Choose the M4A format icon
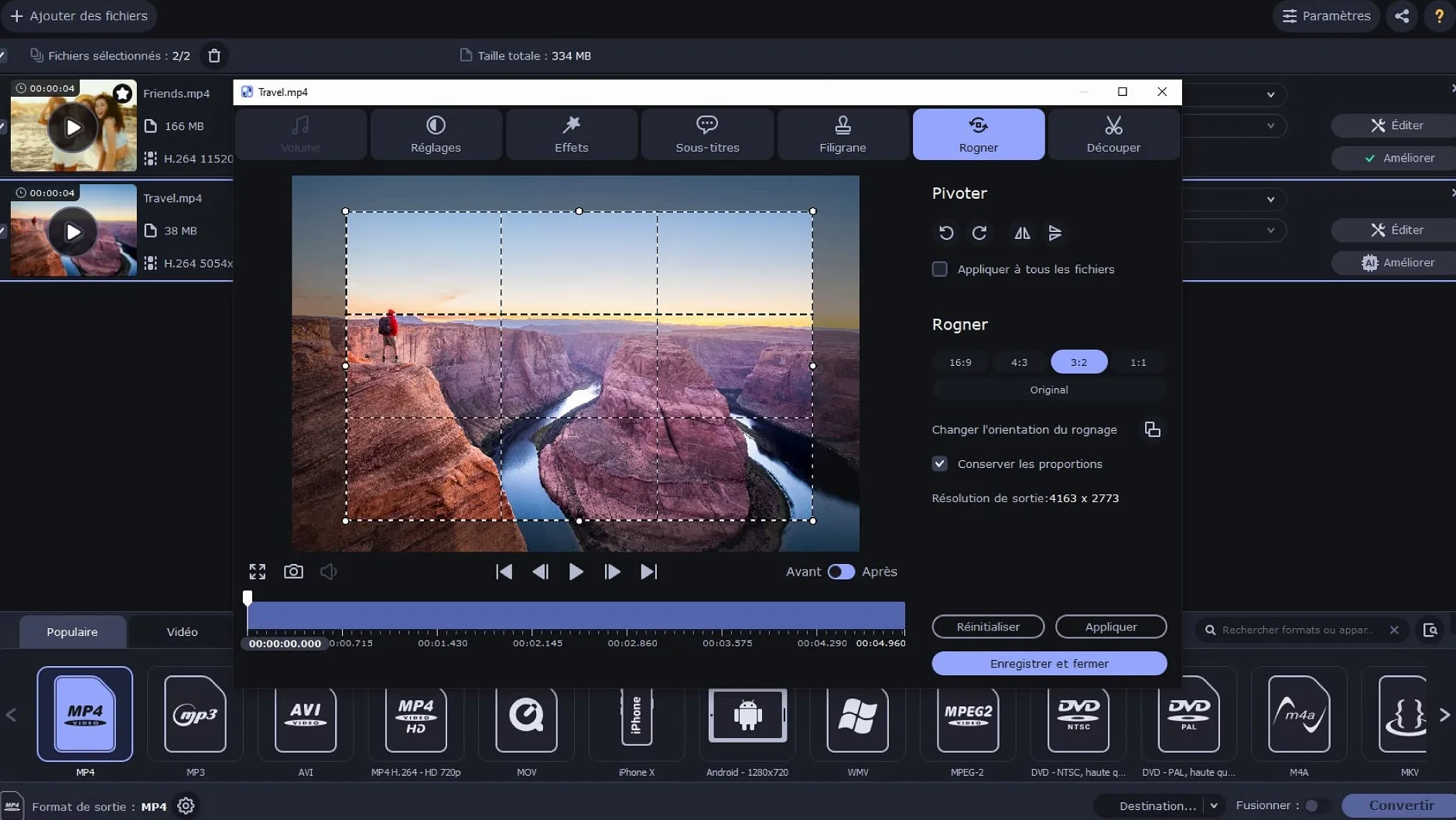 (x=1299, y=714)
